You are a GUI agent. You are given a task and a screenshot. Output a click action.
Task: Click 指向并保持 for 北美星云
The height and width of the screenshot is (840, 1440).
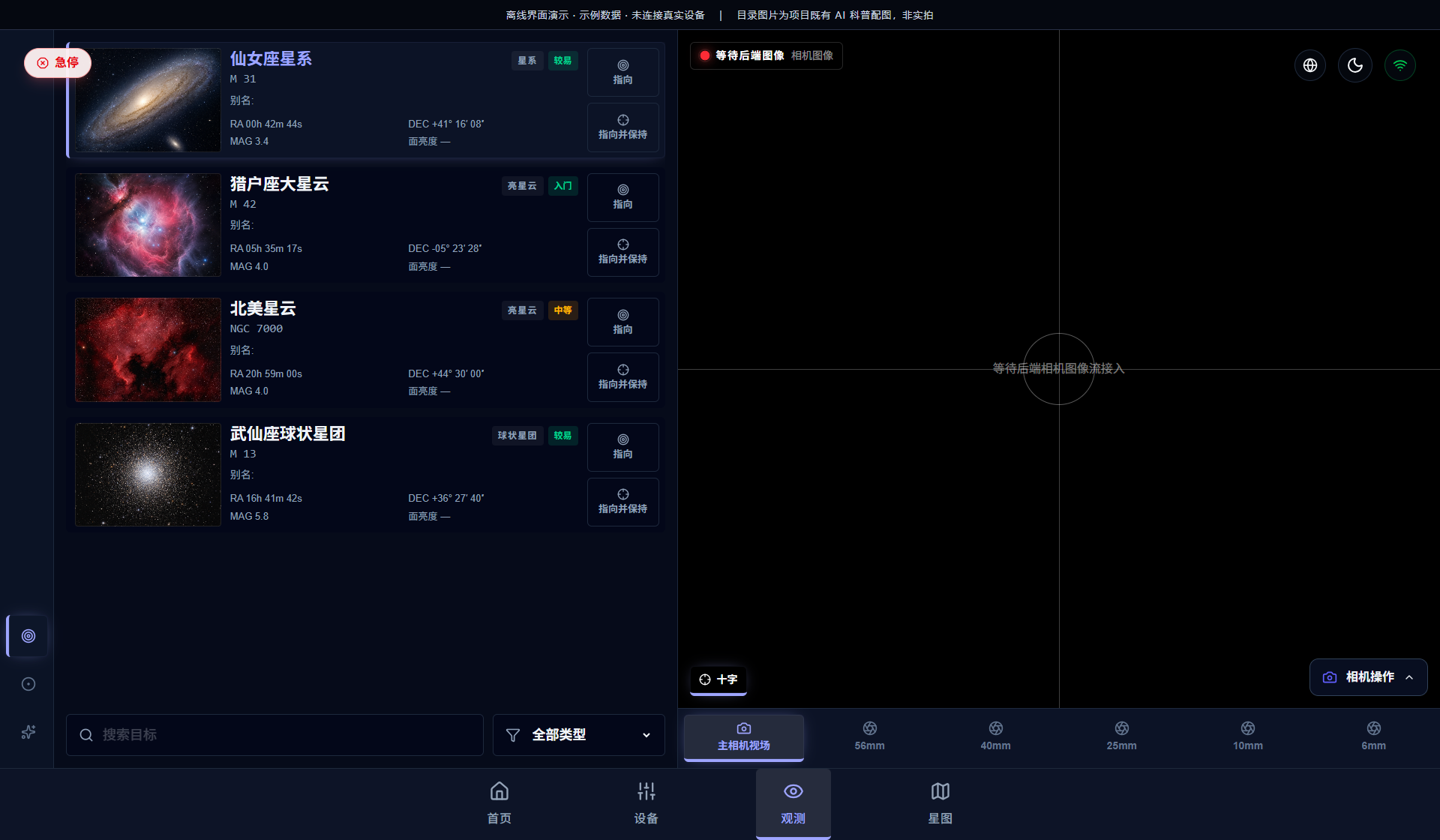[x=622, y=377]
